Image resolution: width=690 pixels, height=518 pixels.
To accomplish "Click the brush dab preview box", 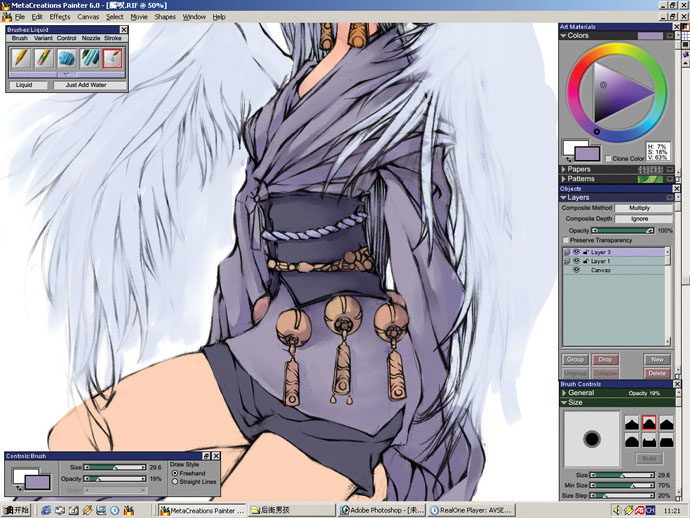I will coord(592,439).
